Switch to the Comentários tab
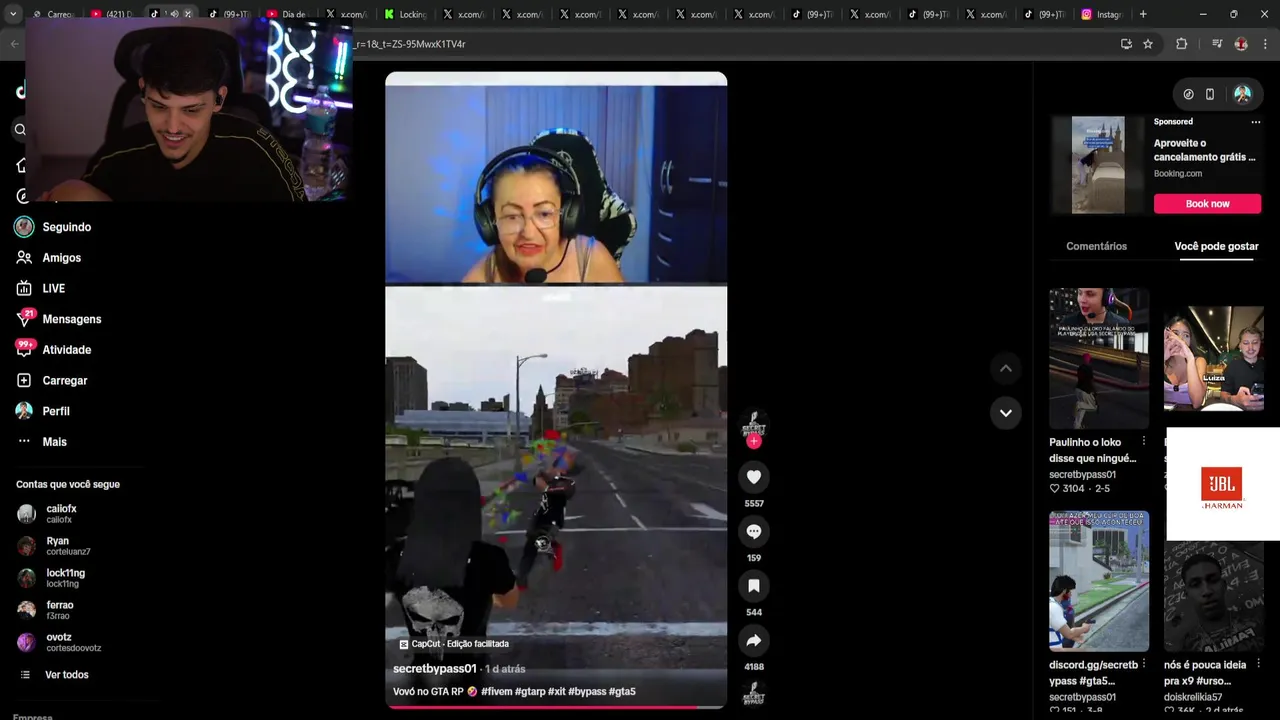 tap(1096, 246)
